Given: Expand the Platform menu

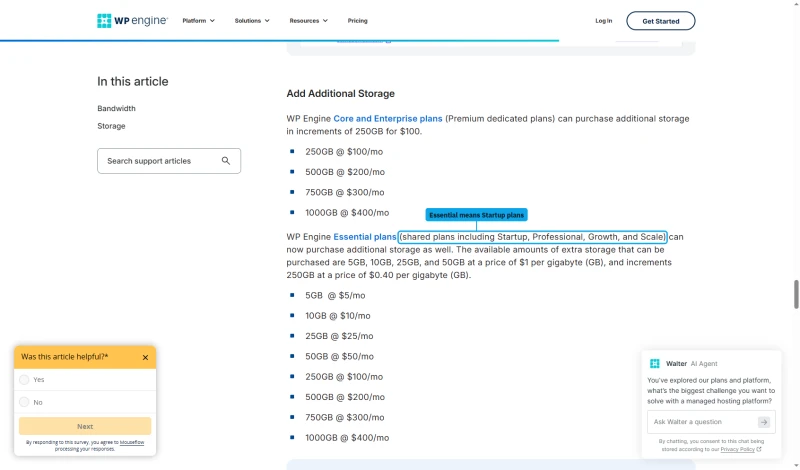Looking at the screenshot, I should tap(198, 21).
